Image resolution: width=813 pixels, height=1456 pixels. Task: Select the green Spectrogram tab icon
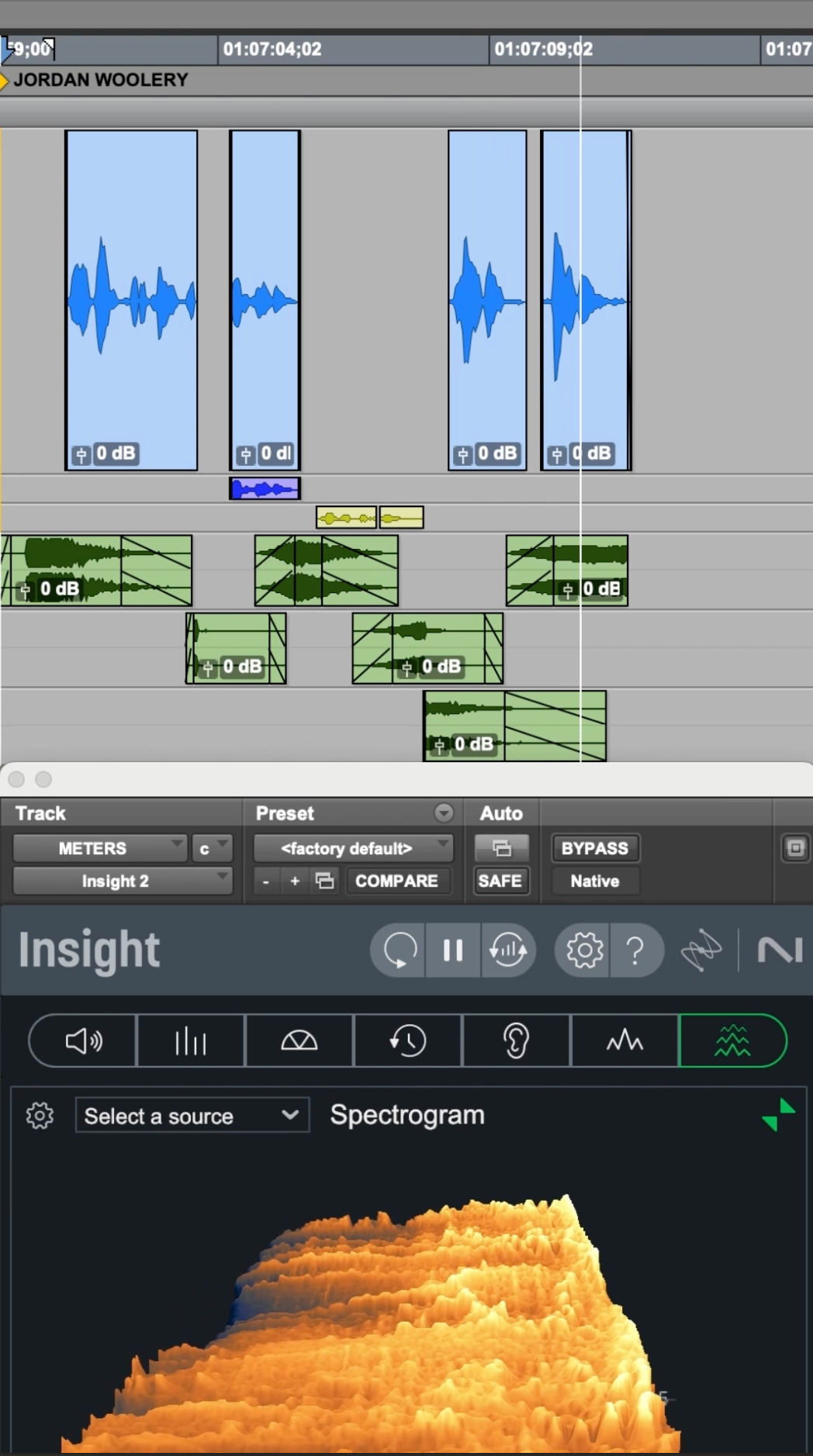(x=732, y=1040)
